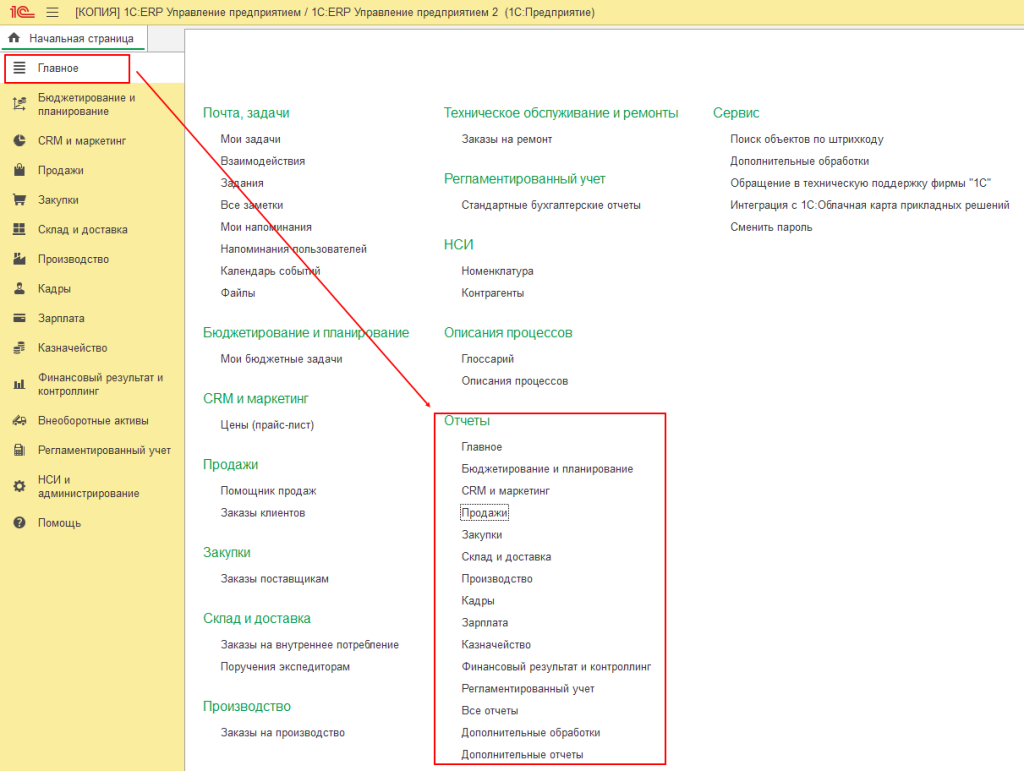The image size is (1024, 771).
Task: Select Главное section in sidebar
Action: coord(58,68)
